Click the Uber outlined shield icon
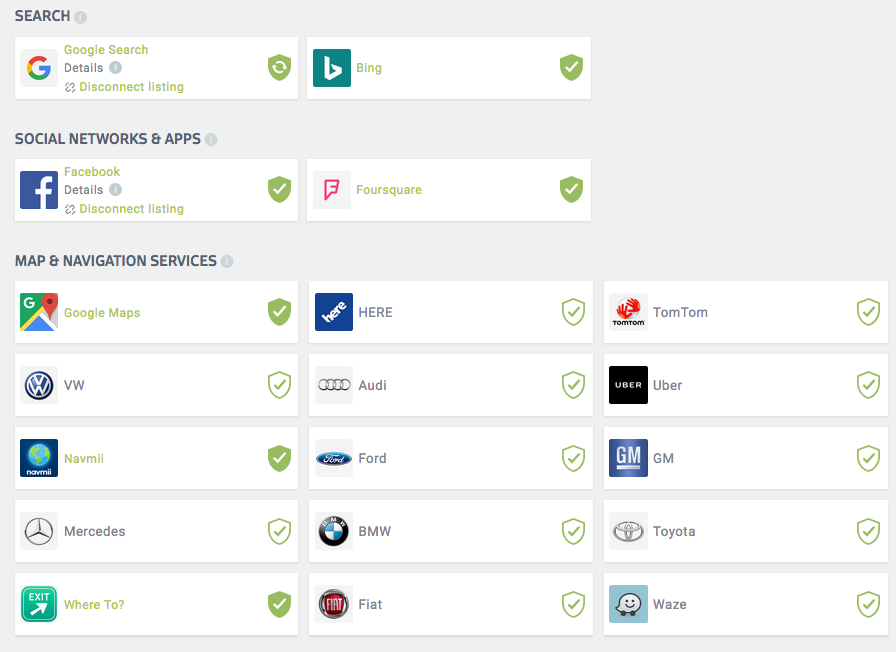The image size is (896, 652). coord(869,385)
